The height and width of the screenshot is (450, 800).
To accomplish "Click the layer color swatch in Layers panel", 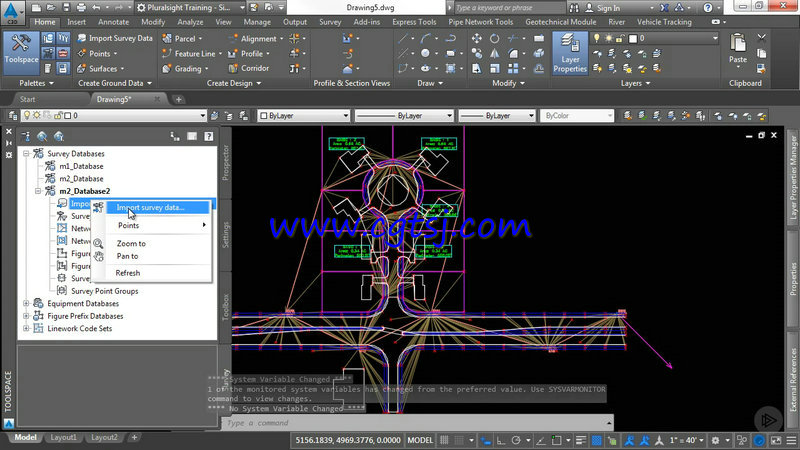I will (633, 38).
